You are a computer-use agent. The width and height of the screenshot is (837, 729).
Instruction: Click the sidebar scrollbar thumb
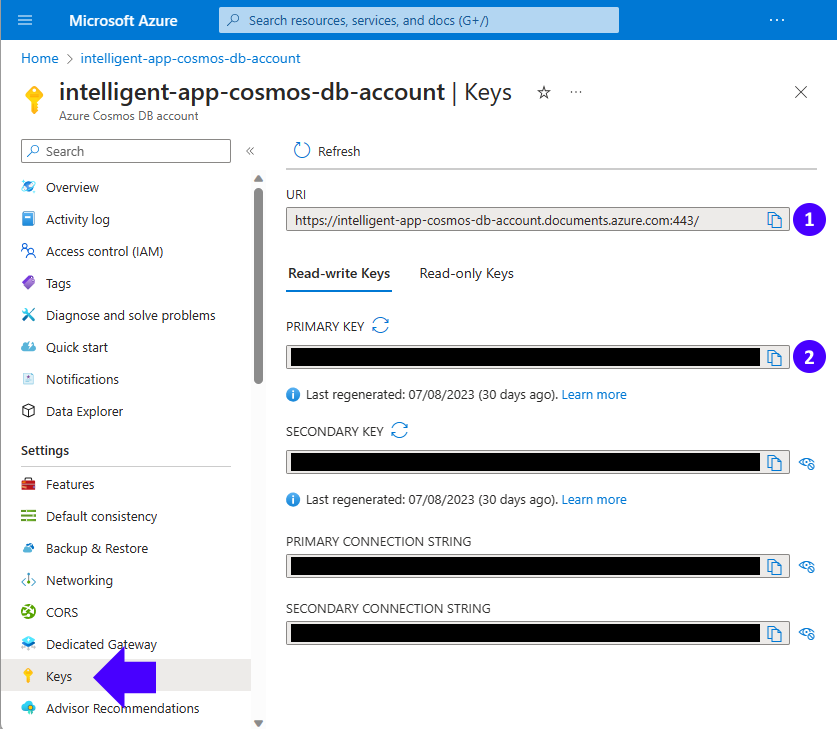(258, 286)
